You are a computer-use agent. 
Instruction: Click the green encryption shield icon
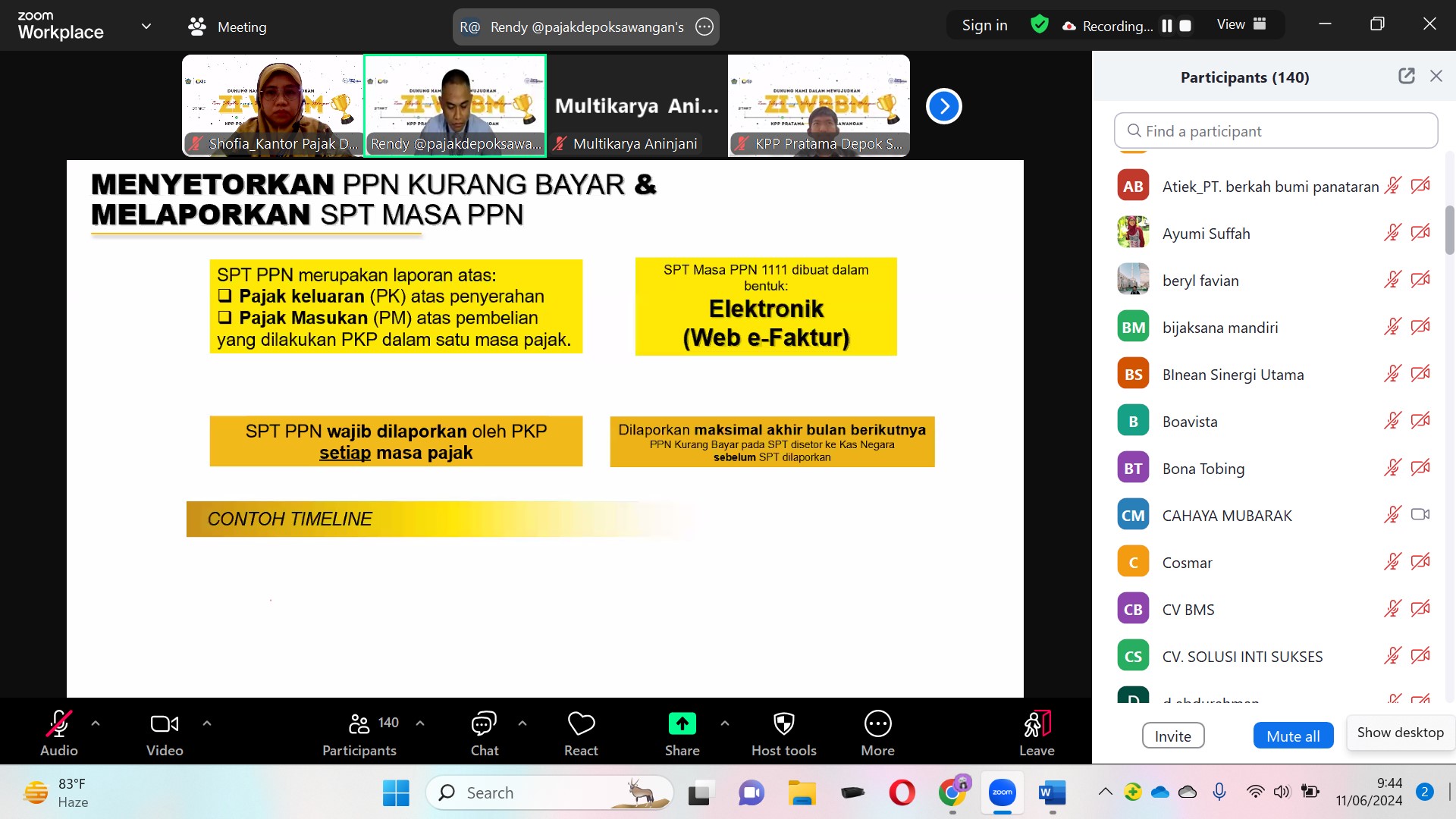1040,25
